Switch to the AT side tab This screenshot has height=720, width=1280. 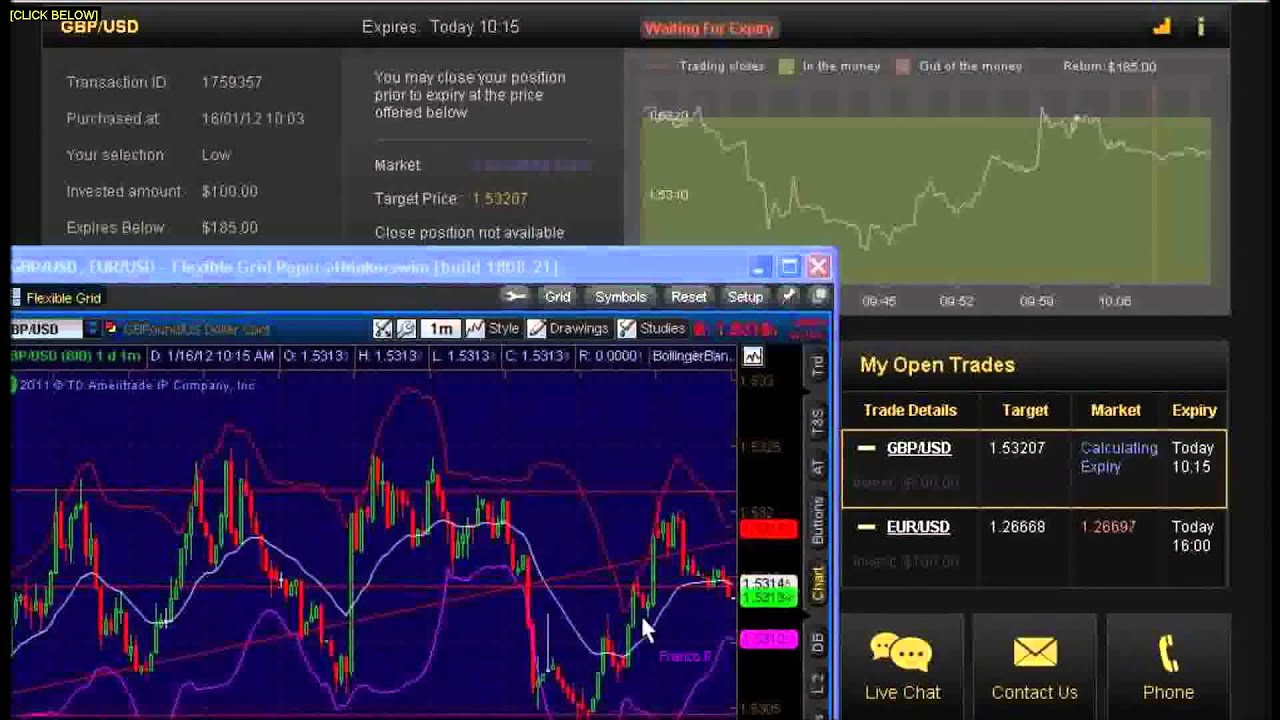[x=818, y=467]
